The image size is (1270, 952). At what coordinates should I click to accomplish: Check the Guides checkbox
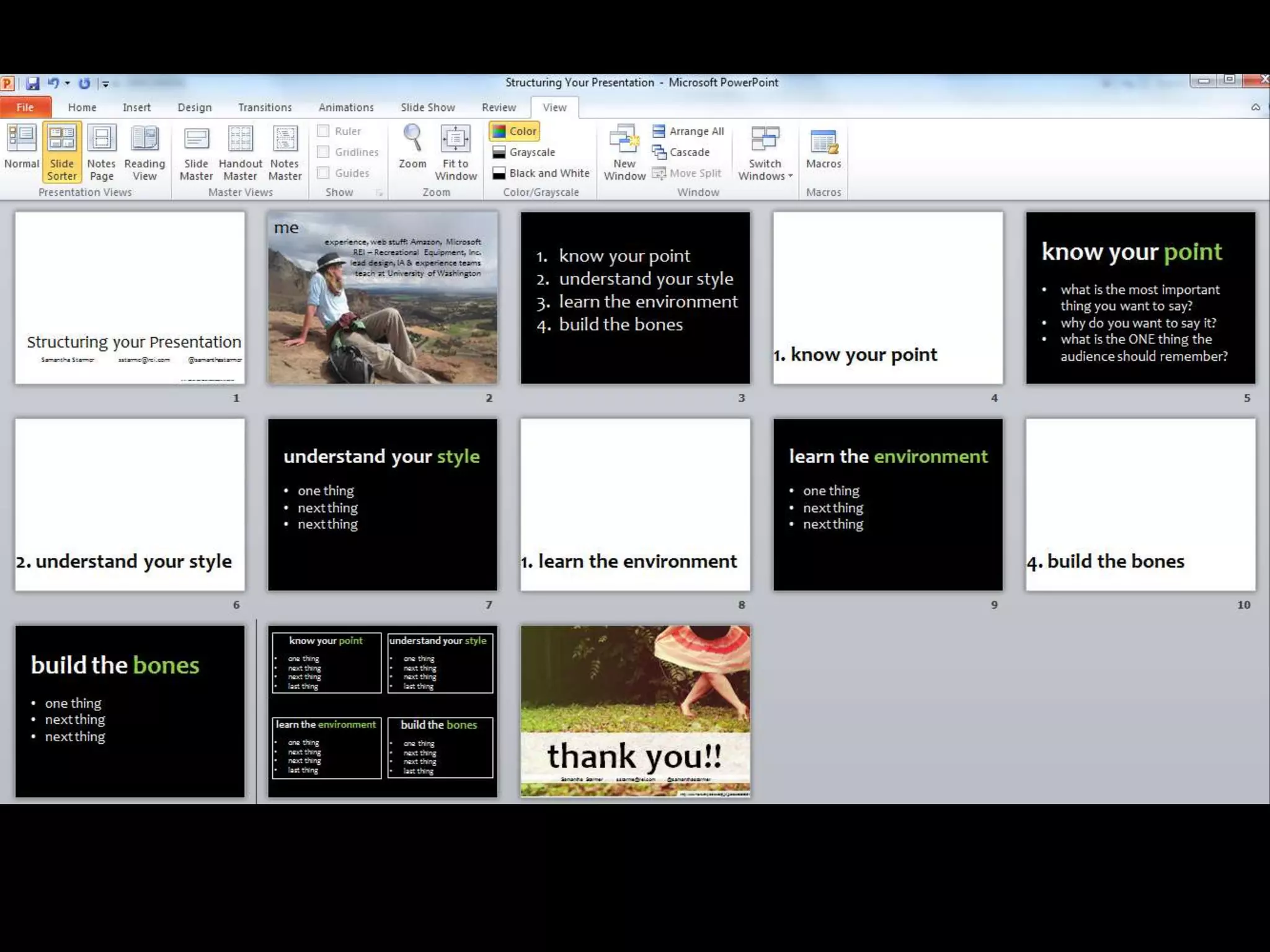323,173
